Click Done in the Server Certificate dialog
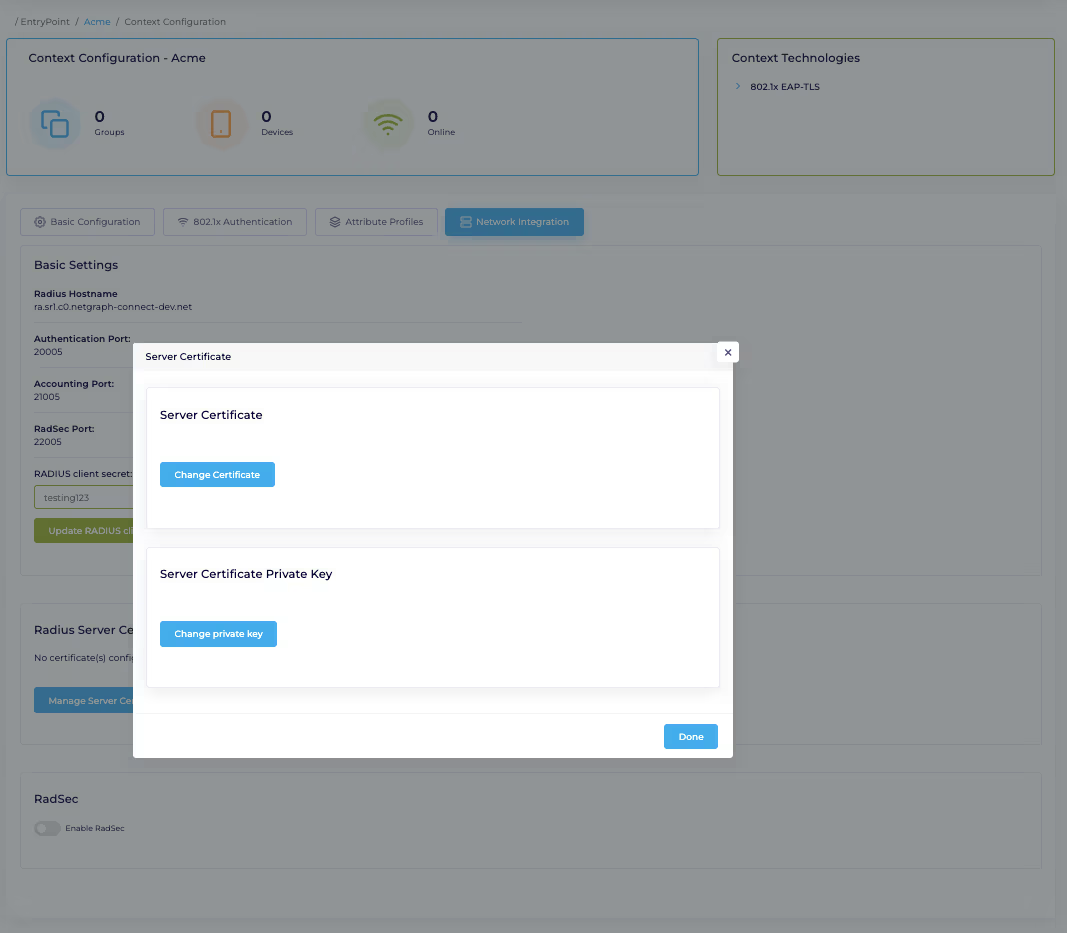The height and width of the screenshot is (933, 1067). pyautogui.click(x=691, y=736)
